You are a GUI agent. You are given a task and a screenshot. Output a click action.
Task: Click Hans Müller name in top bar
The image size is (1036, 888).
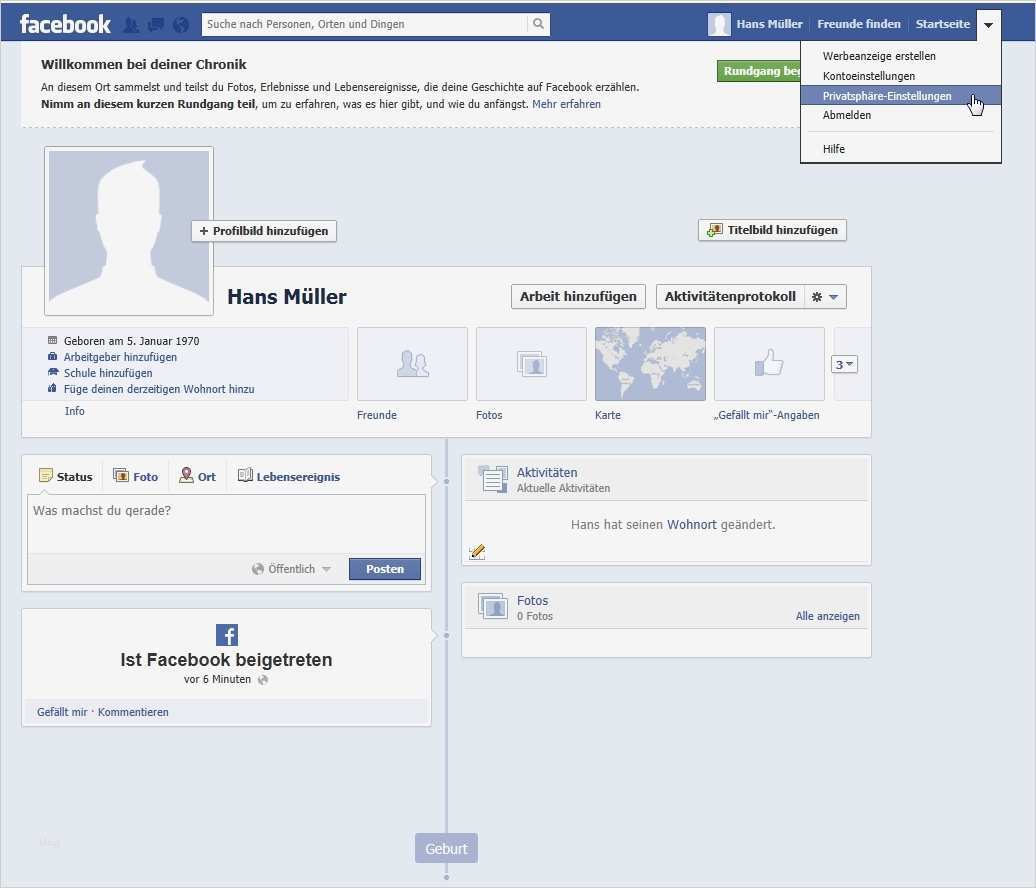[x=769, y=24]
